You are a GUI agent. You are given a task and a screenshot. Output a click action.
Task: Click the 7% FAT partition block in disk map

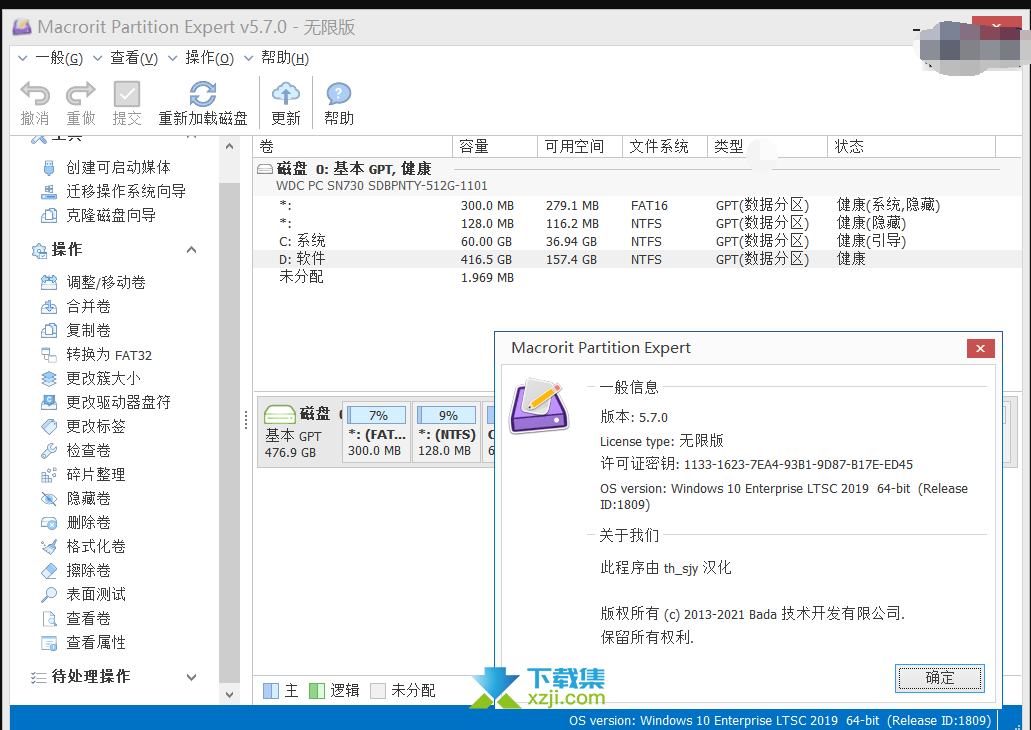(377, 432)
